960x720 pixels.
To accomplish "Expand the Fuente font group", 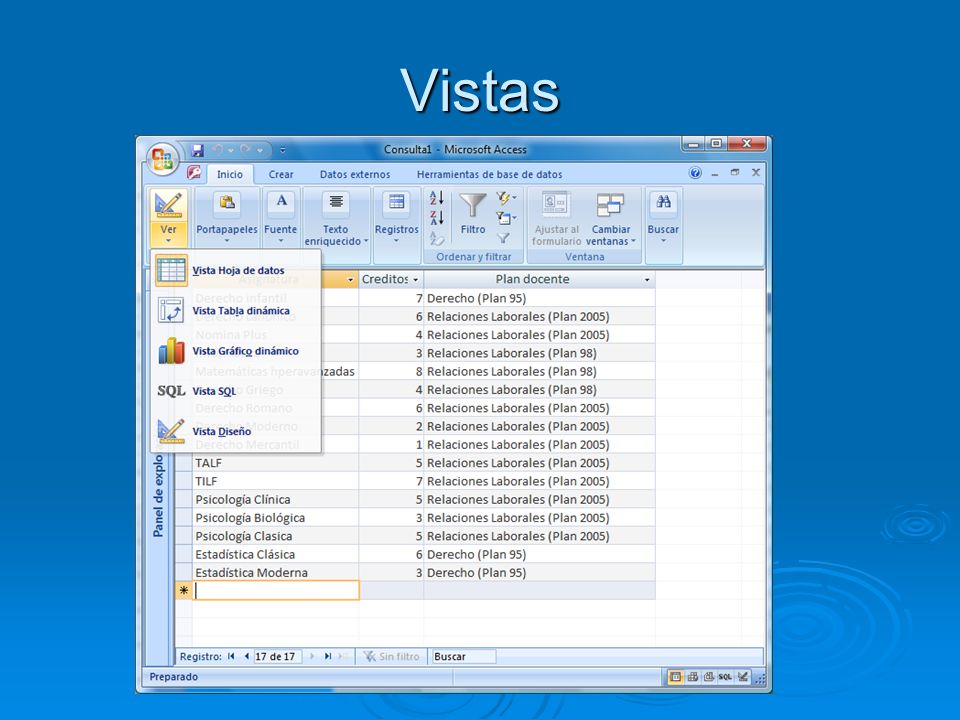I will coord(280,217).
